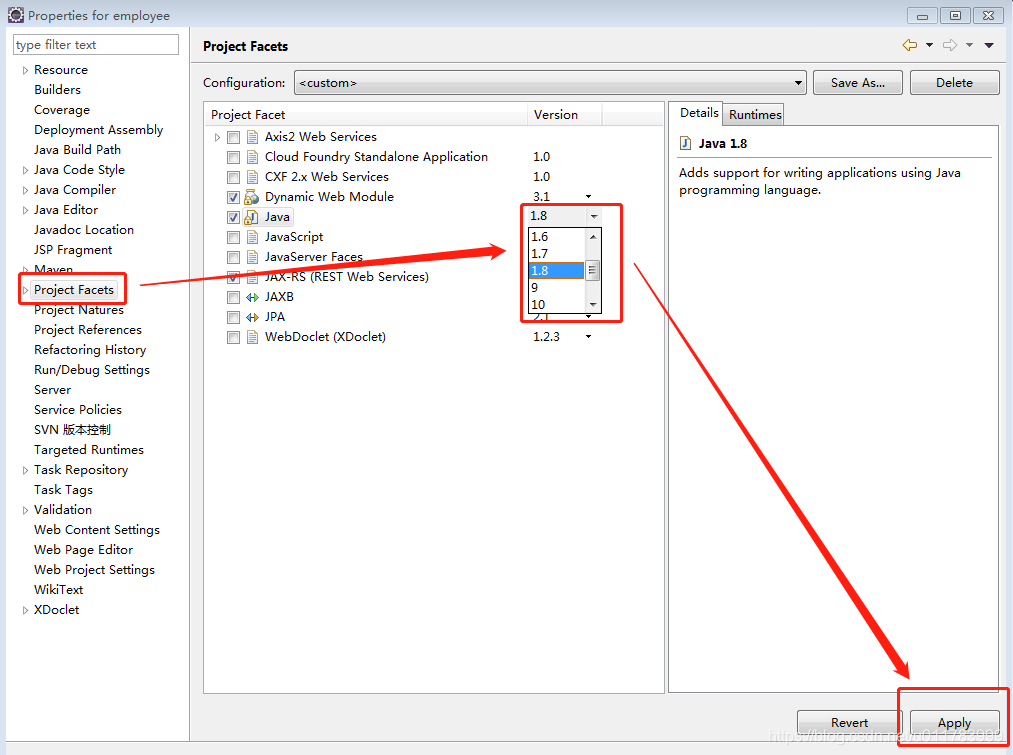1013x755 pixels.
Task: Toggle the Java version 1.8 dropdown arrow
Action: (x=594, y=216)
